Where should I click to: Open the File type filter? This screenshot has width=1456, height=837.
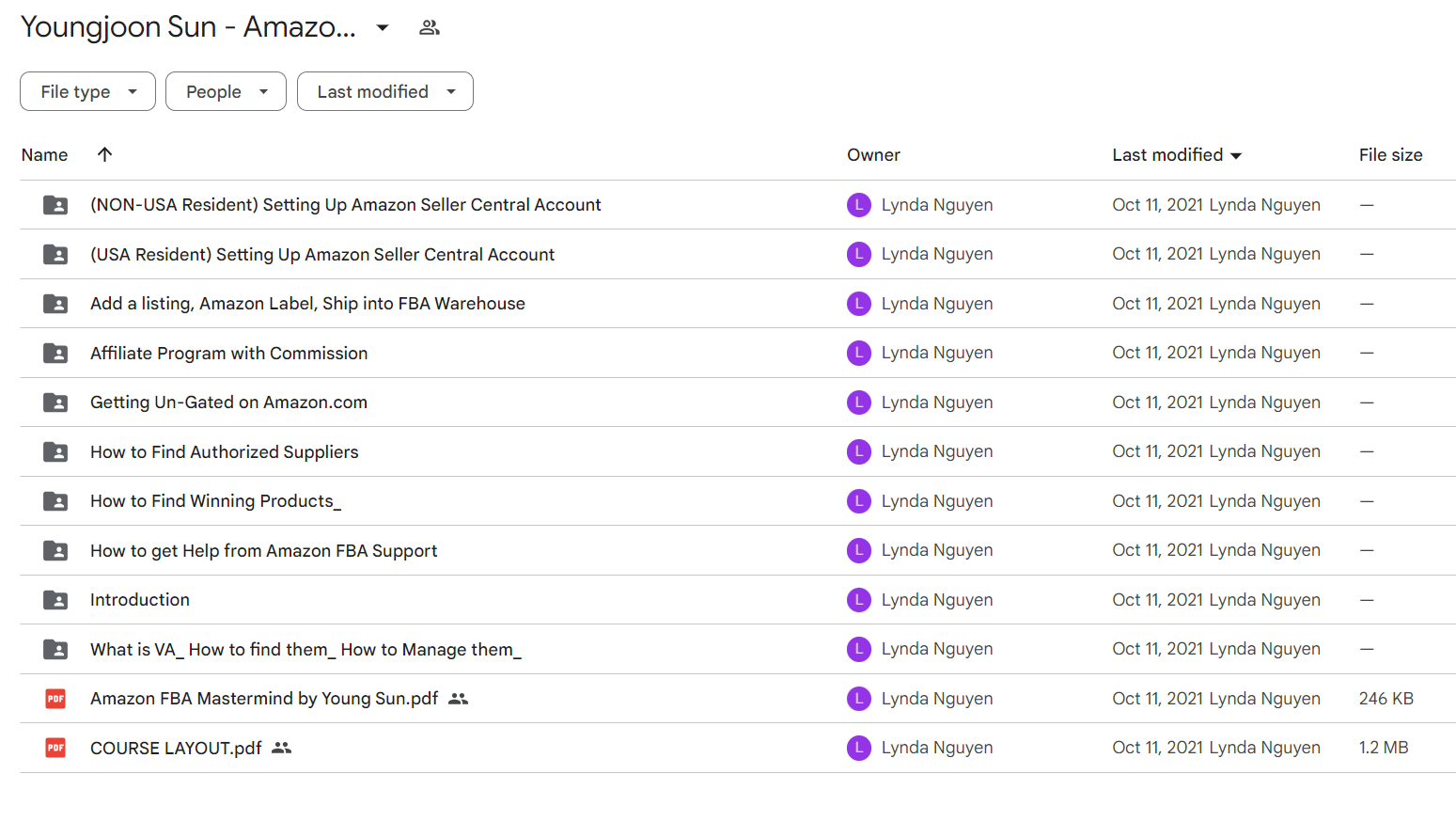click(x=87, y=91)
